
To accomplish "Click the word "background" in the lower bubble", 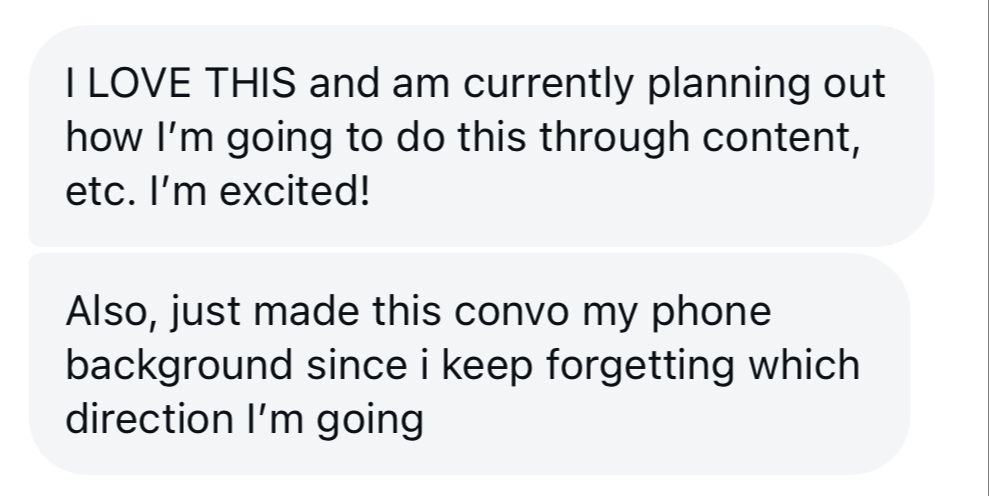I will 179,367.
